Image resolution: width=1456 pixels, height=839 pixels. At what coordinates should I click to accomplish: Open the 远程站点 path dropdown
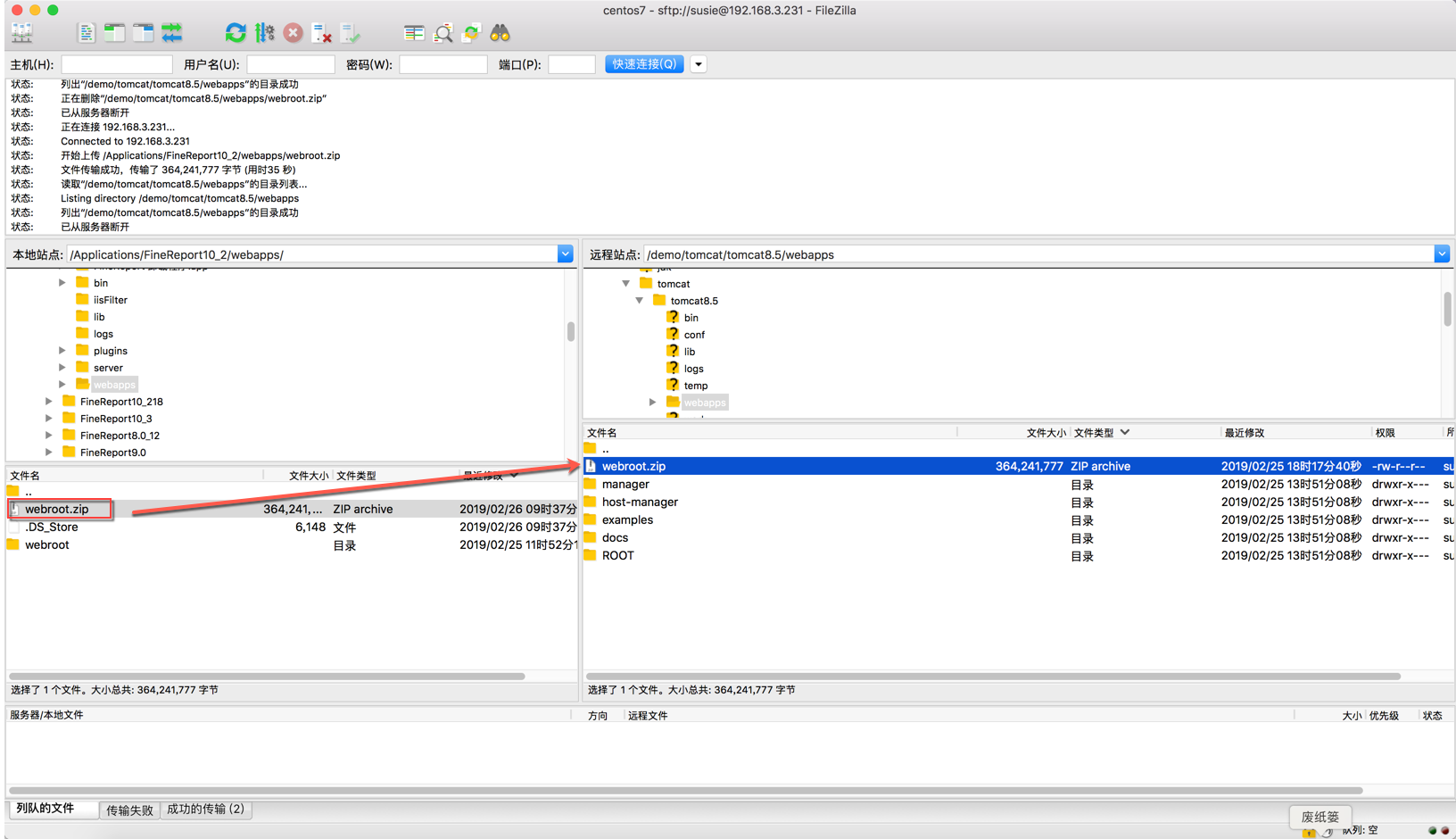[1442, 254]
